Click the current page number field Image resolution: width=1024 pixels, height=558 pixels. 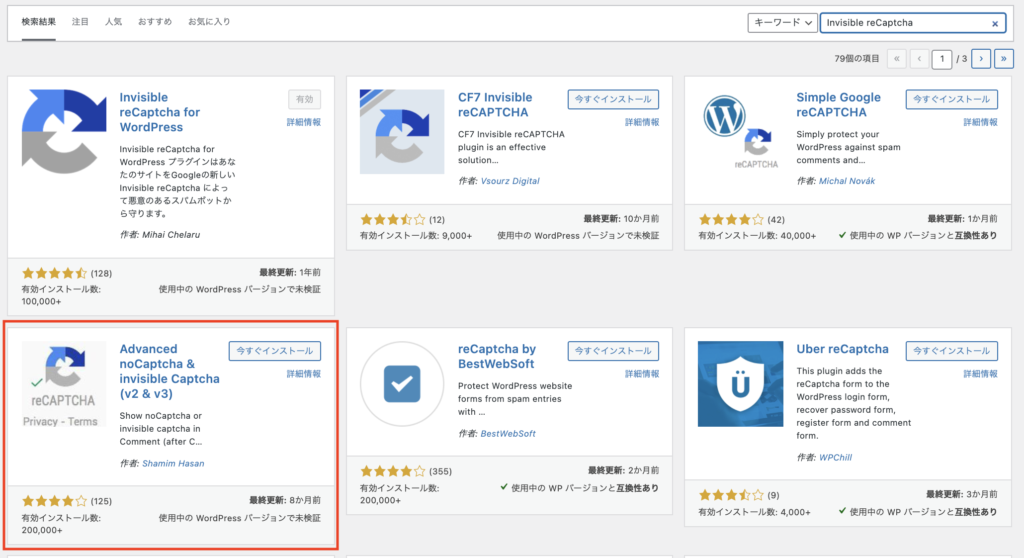pyautogui.click(x=942, y=59)
